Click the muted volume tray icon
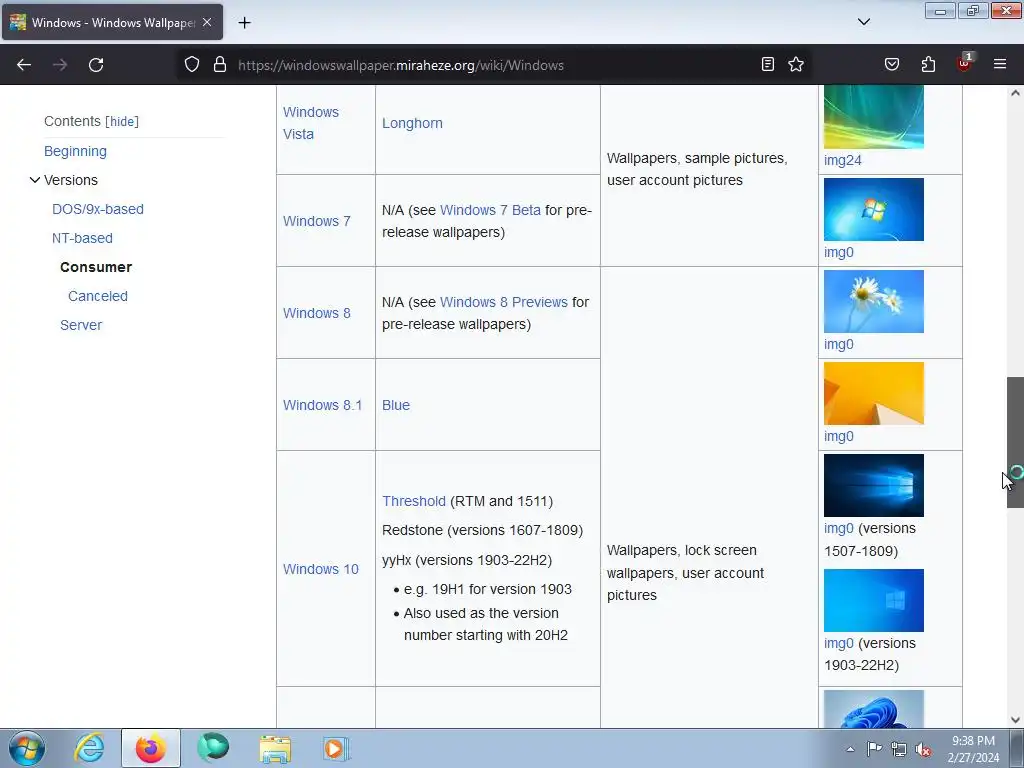This screenshot has width=1024, height=768. coord(923,749)
